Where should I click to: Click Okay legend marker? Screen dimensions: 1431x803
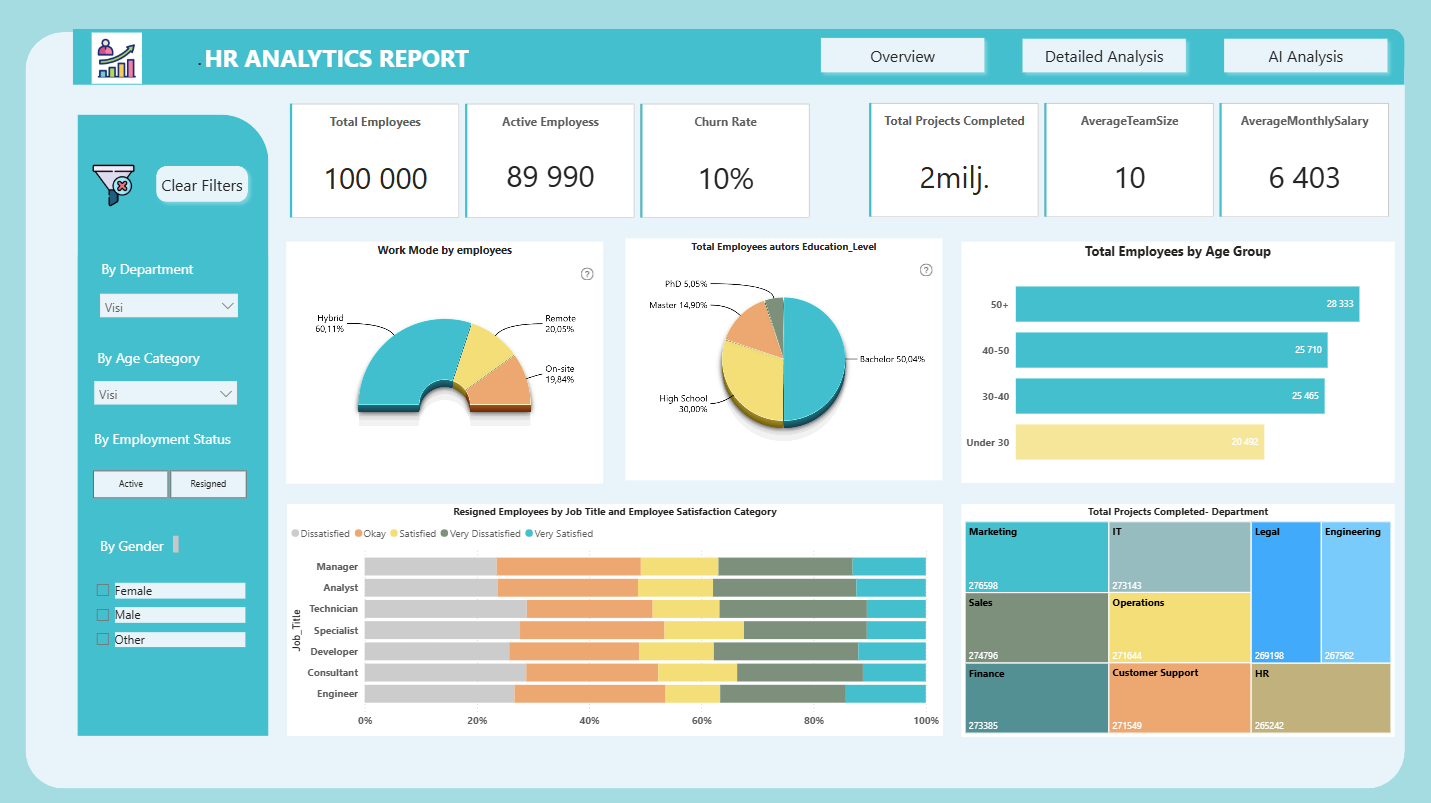pos(357,534)
